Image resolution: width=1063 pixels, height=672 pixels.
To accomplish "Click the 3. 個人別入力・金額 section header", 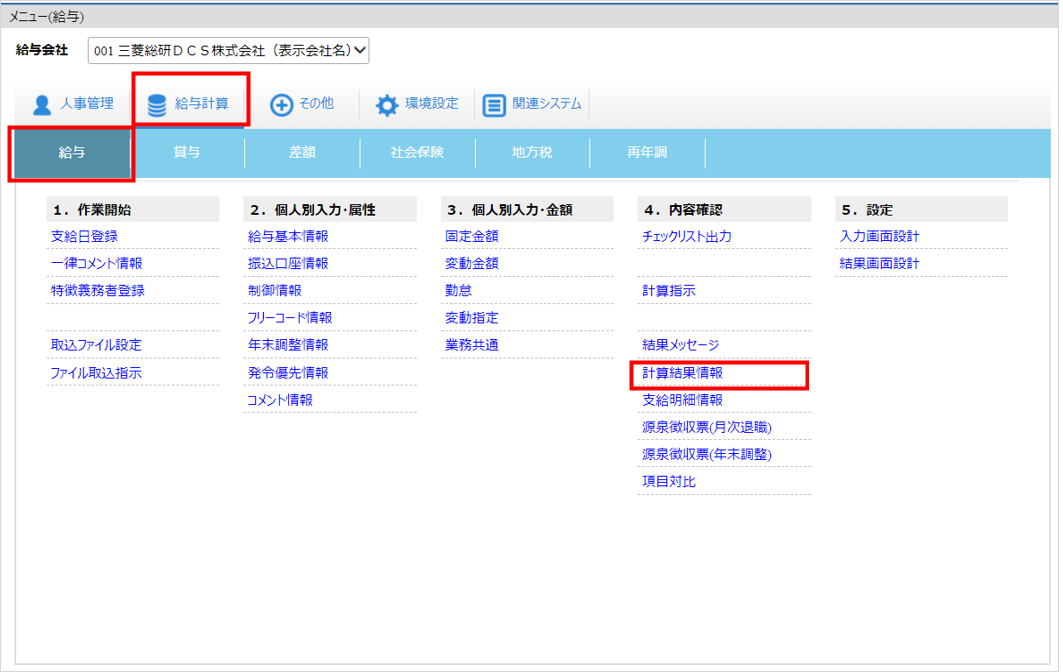I will coord(527,210).
